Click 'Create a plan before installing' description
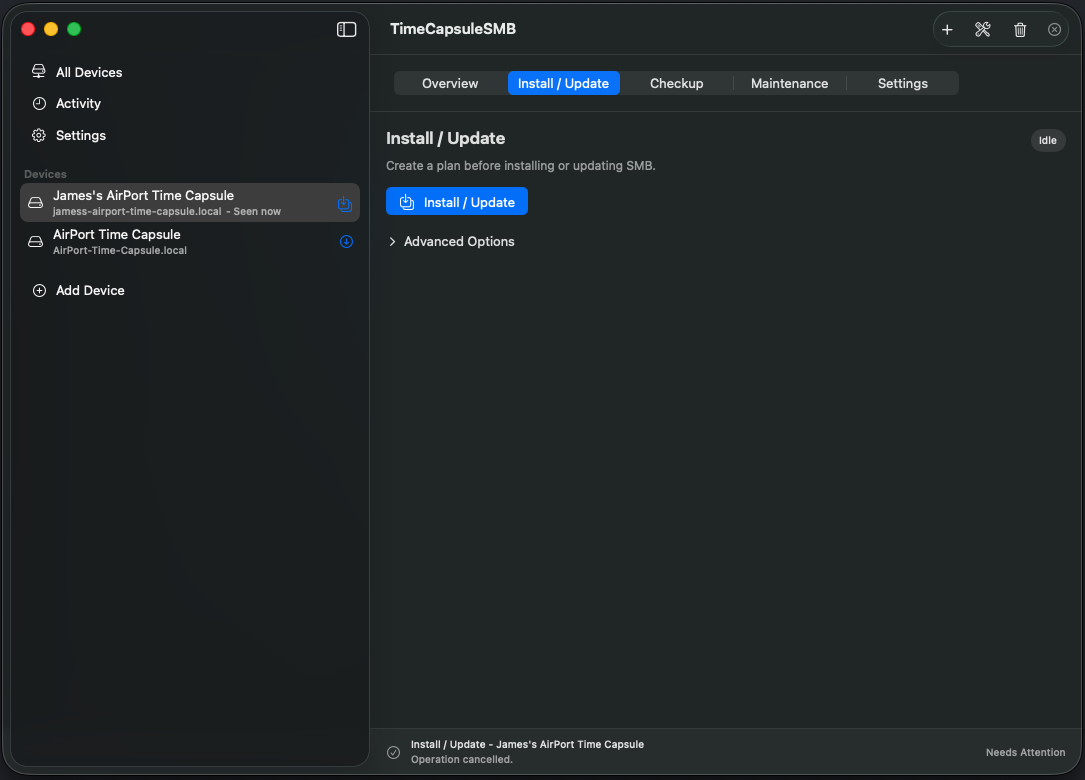The height and width of the screenshot is (780, 1085). 520,165
